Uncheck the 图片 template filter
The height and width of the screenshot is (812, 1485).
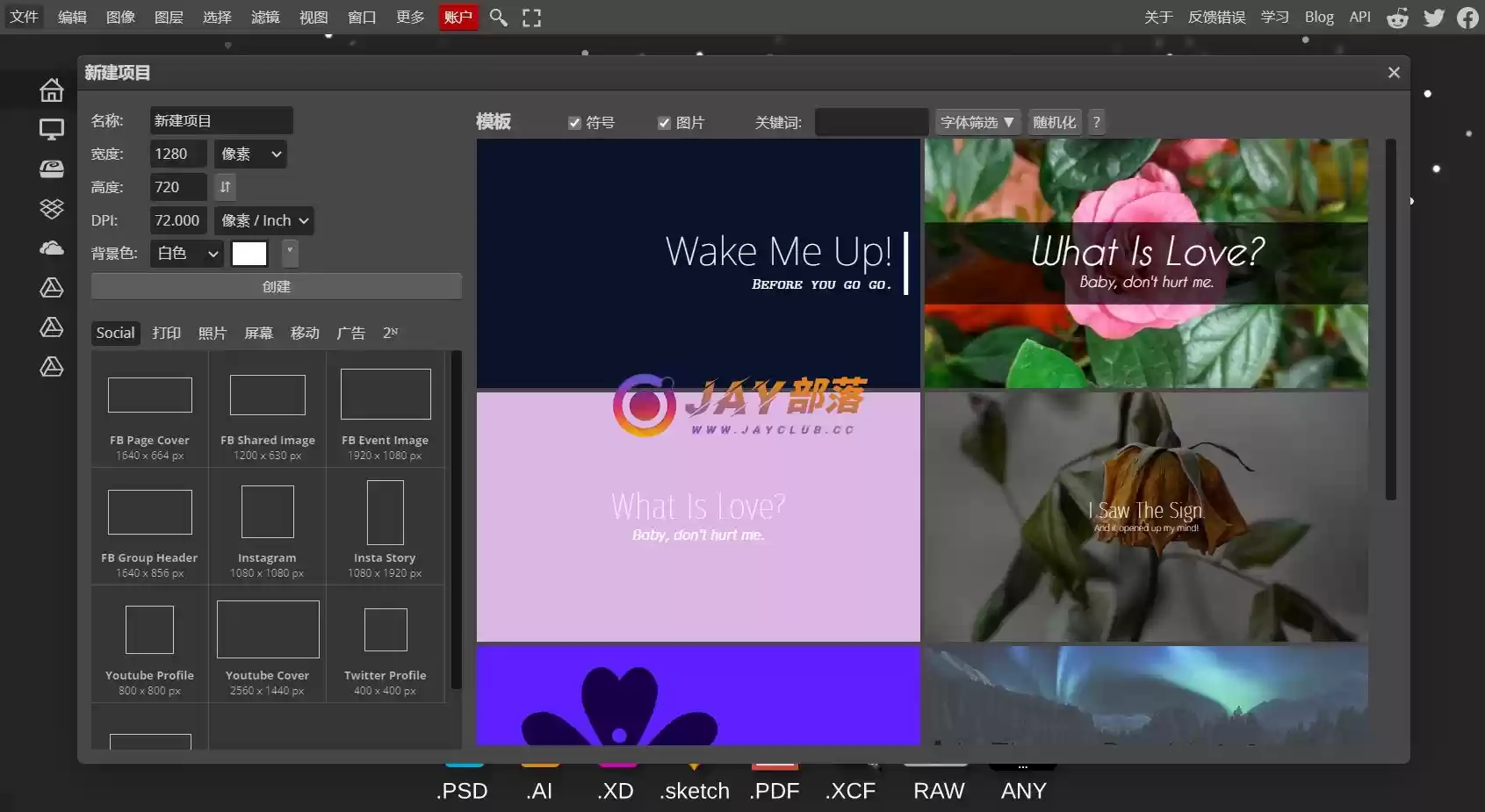(665, 123)
